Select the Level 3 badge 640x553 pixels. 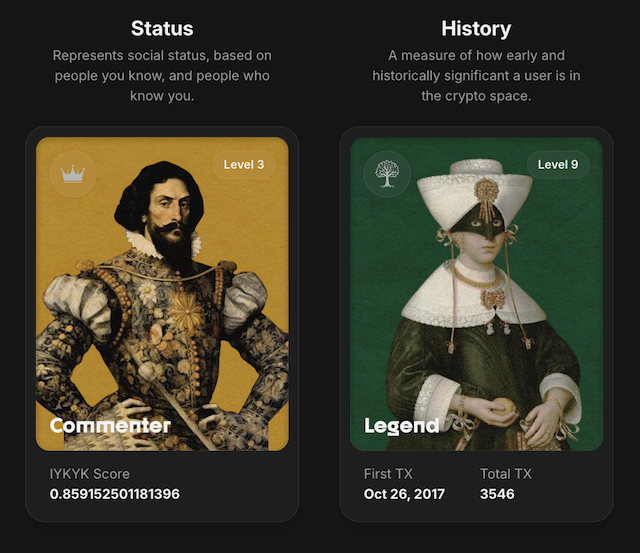click(x=244, y=164)
